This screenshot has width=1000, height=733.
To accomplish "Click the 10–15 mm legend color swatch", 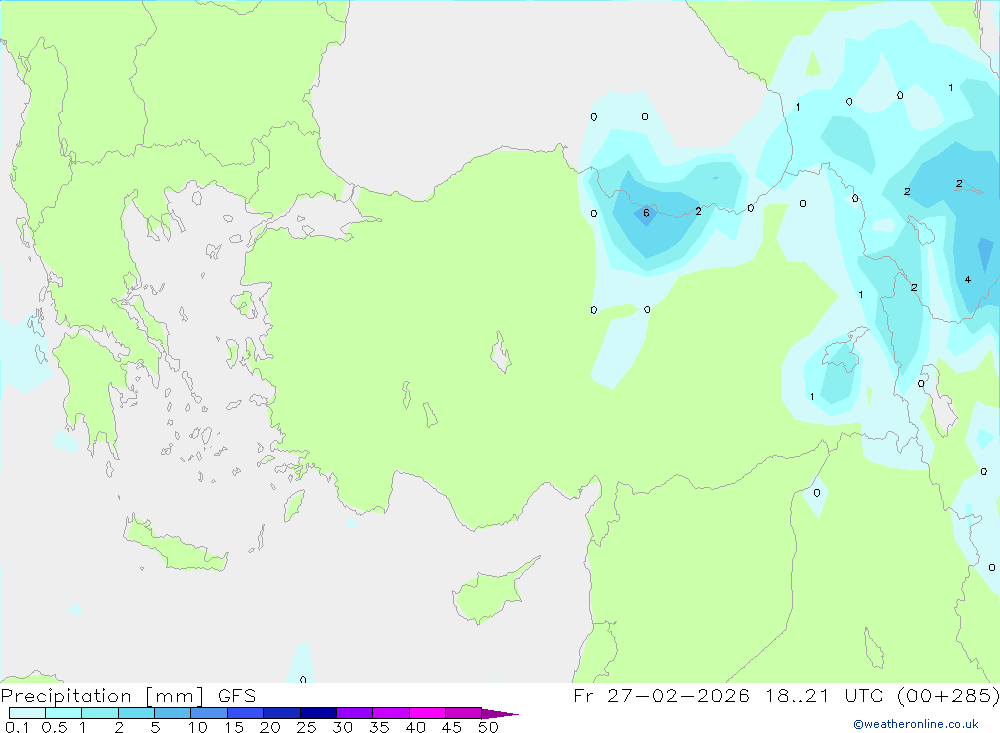I will (209, 713).
